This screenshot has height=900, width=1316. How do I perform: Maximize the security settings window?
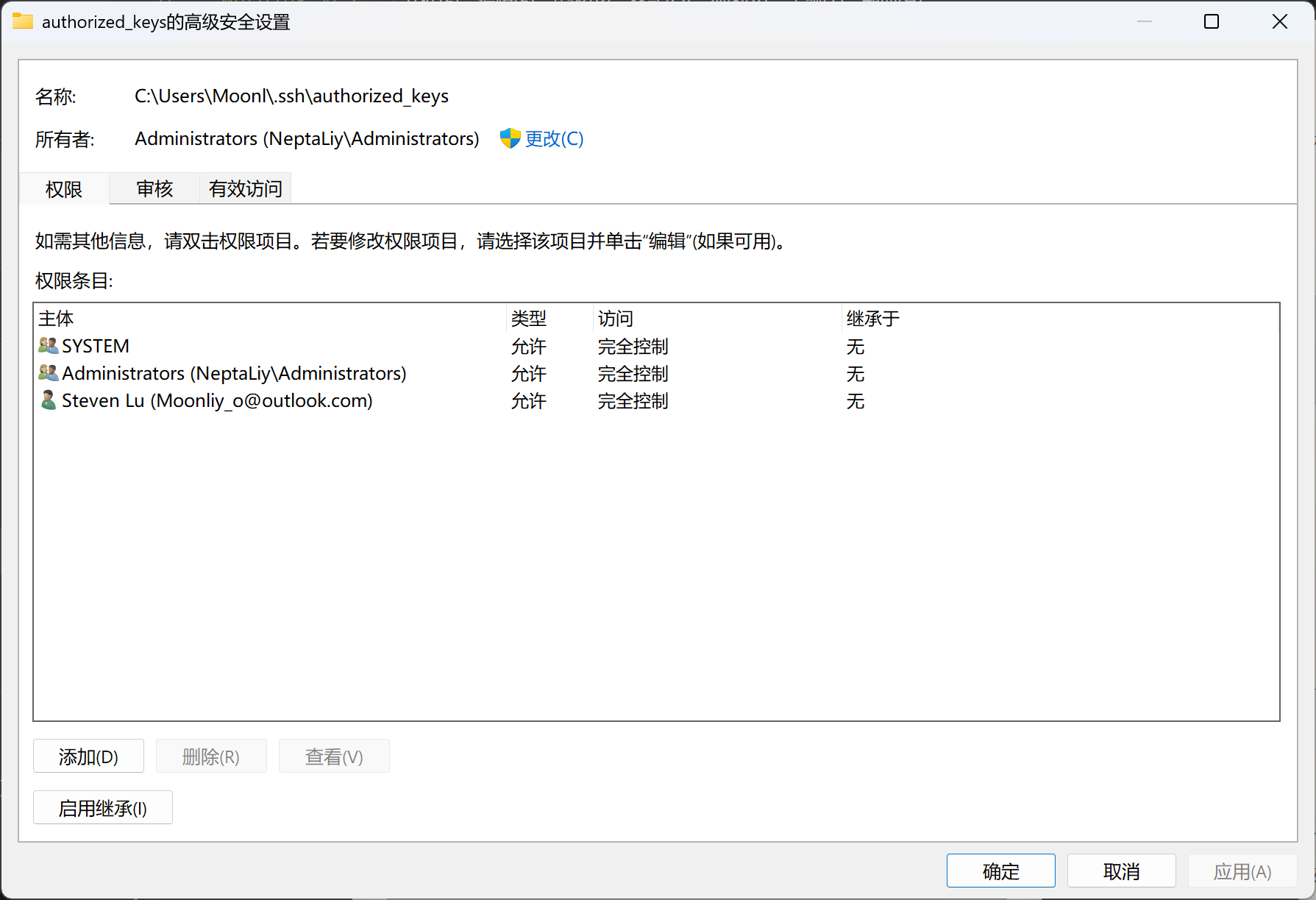(1212, 22)
